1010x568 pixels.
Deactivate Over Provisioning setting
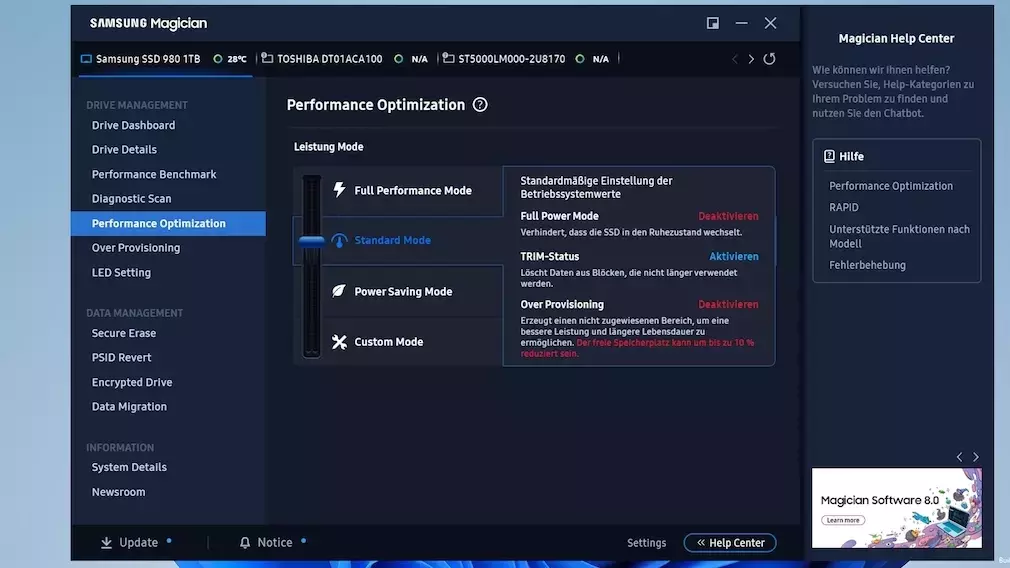(x=727, y=305)
